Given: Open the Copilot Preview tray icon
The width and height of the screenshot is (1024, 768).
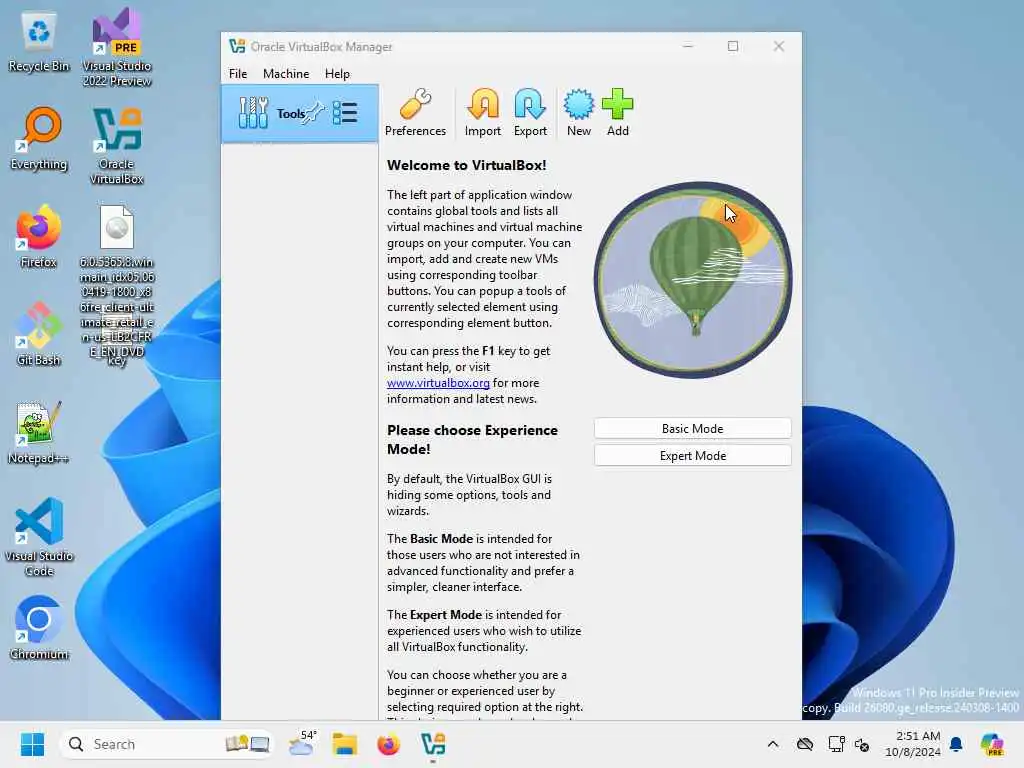Looking at the screenshot, I should 993,744.
